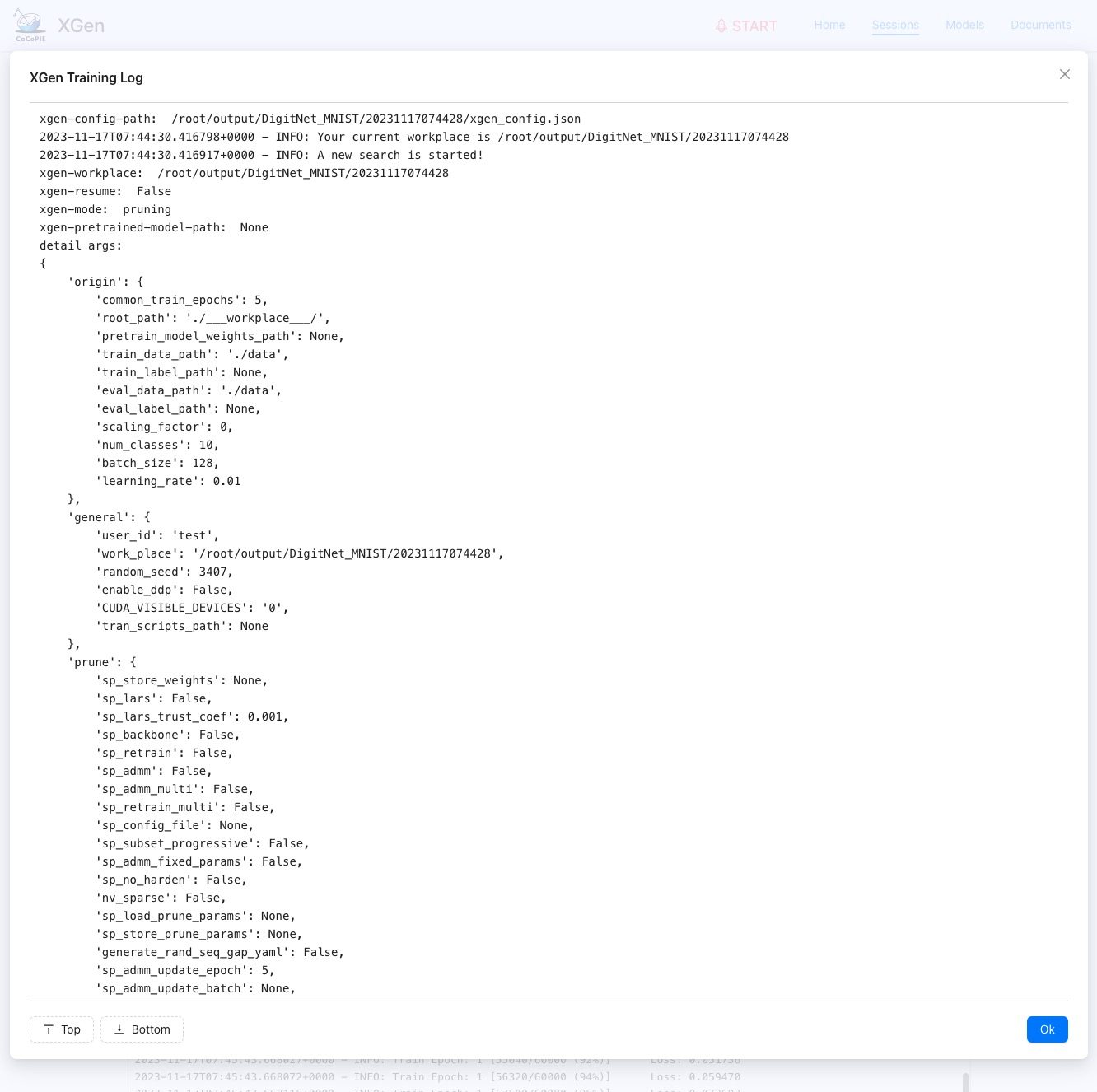Click the 'general': { section line
Image resolution: width=1097 pixels, height=1092 pixels.
click(109, 517)
